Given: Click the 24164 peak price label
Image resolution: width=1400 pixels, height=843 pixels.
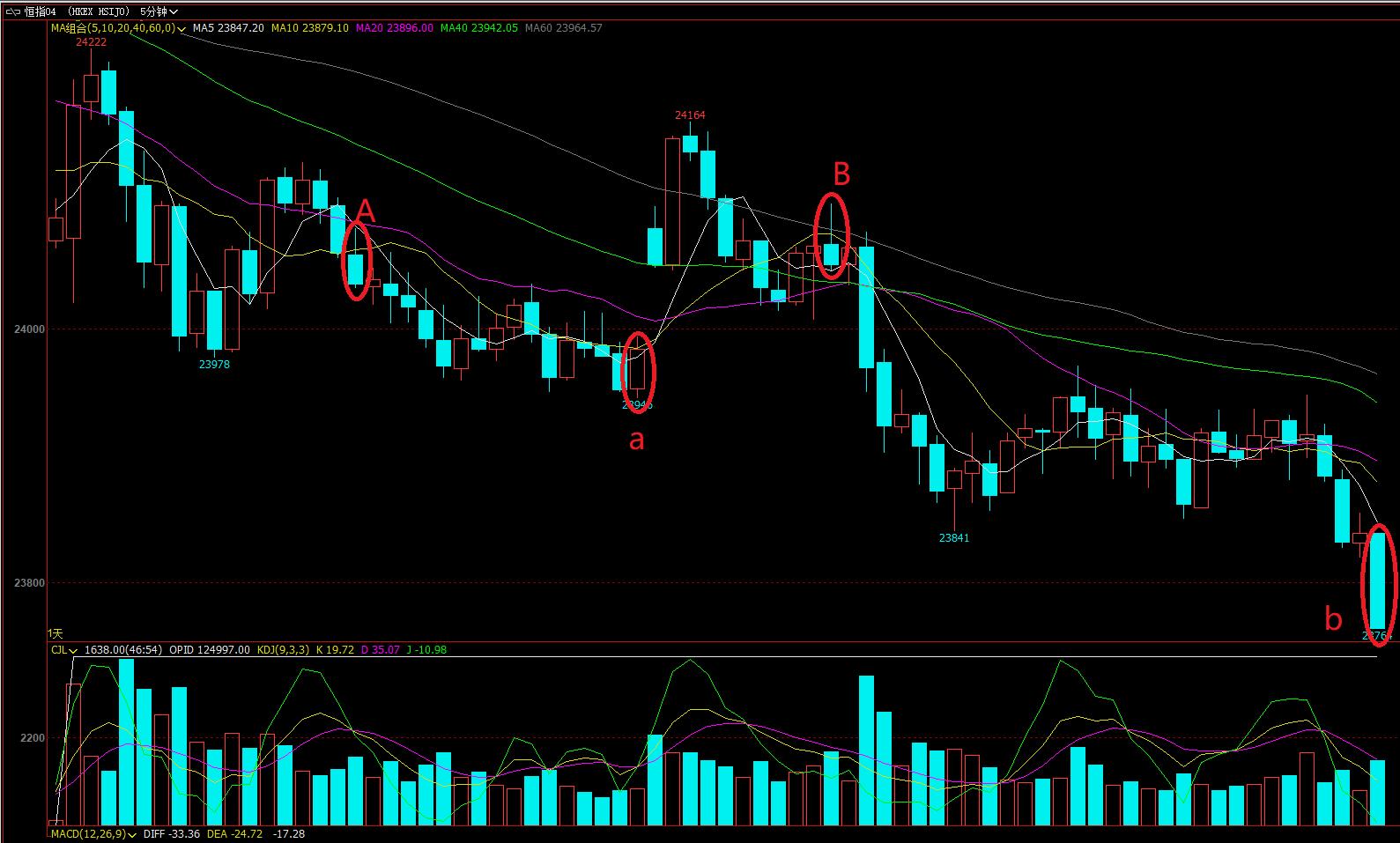Looking at the screenshot, I should 690,115.
